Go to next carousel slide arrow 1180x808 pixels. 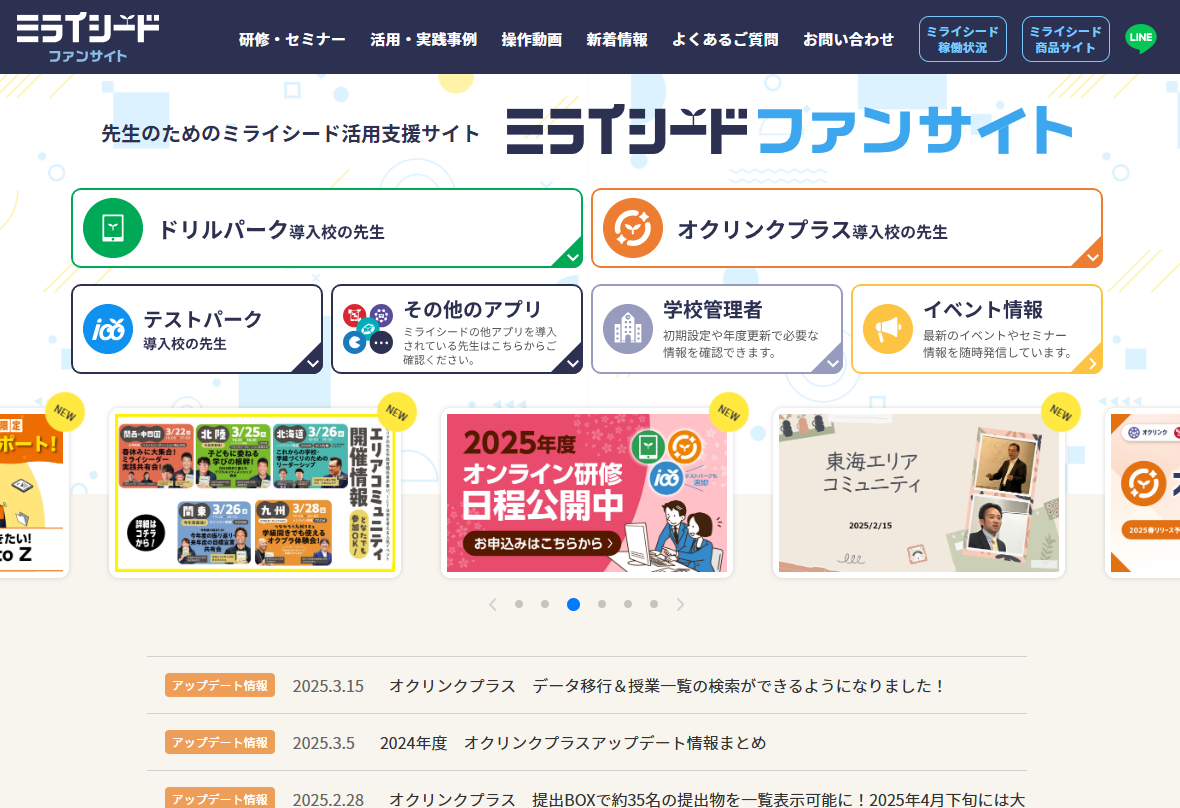pos(680,604)
